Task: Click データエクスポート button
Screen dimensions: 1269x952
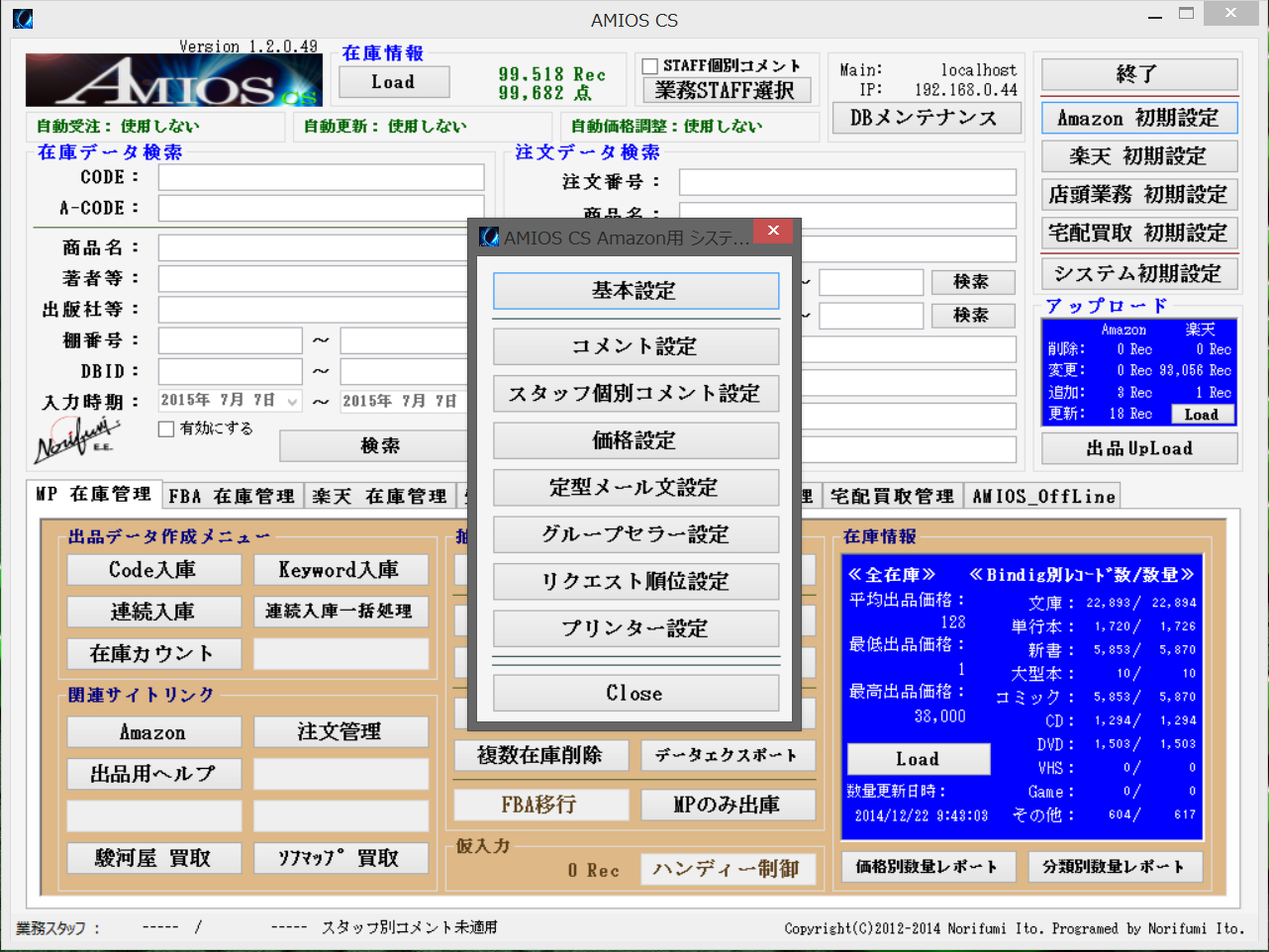Action: [x=729, y=756]
